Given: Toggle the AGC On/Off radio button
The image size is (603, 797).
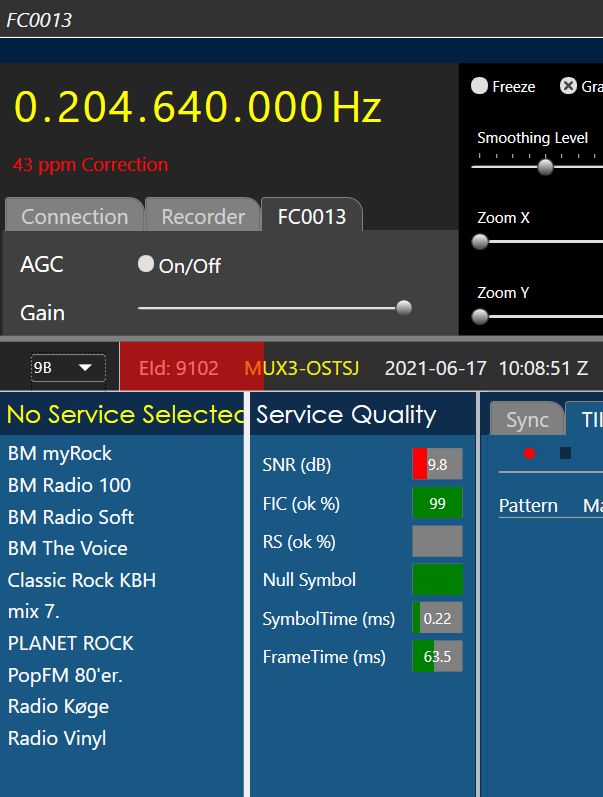Looking at the screenshot, I should pos(146,264).
